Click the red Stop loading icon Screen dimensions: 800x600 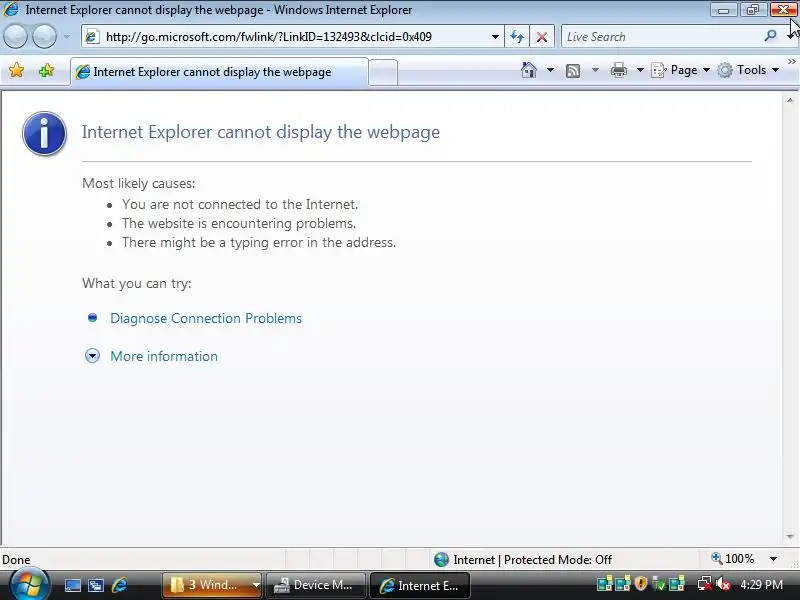point(542,37)
